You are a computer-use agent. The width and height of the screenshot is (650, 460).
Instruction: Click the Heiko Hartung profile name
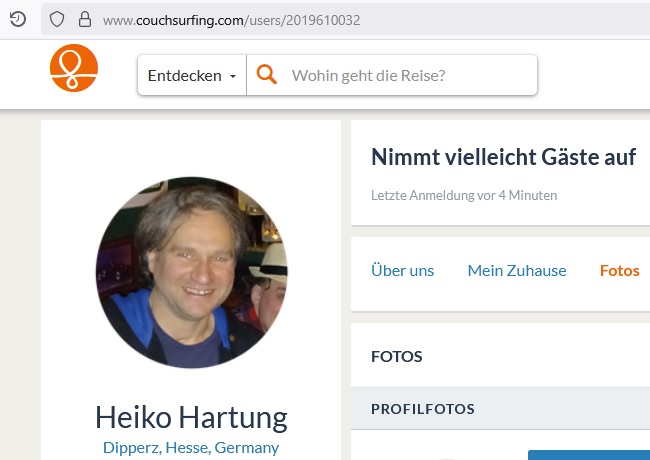pyautogui.click(x=191, y=416)
